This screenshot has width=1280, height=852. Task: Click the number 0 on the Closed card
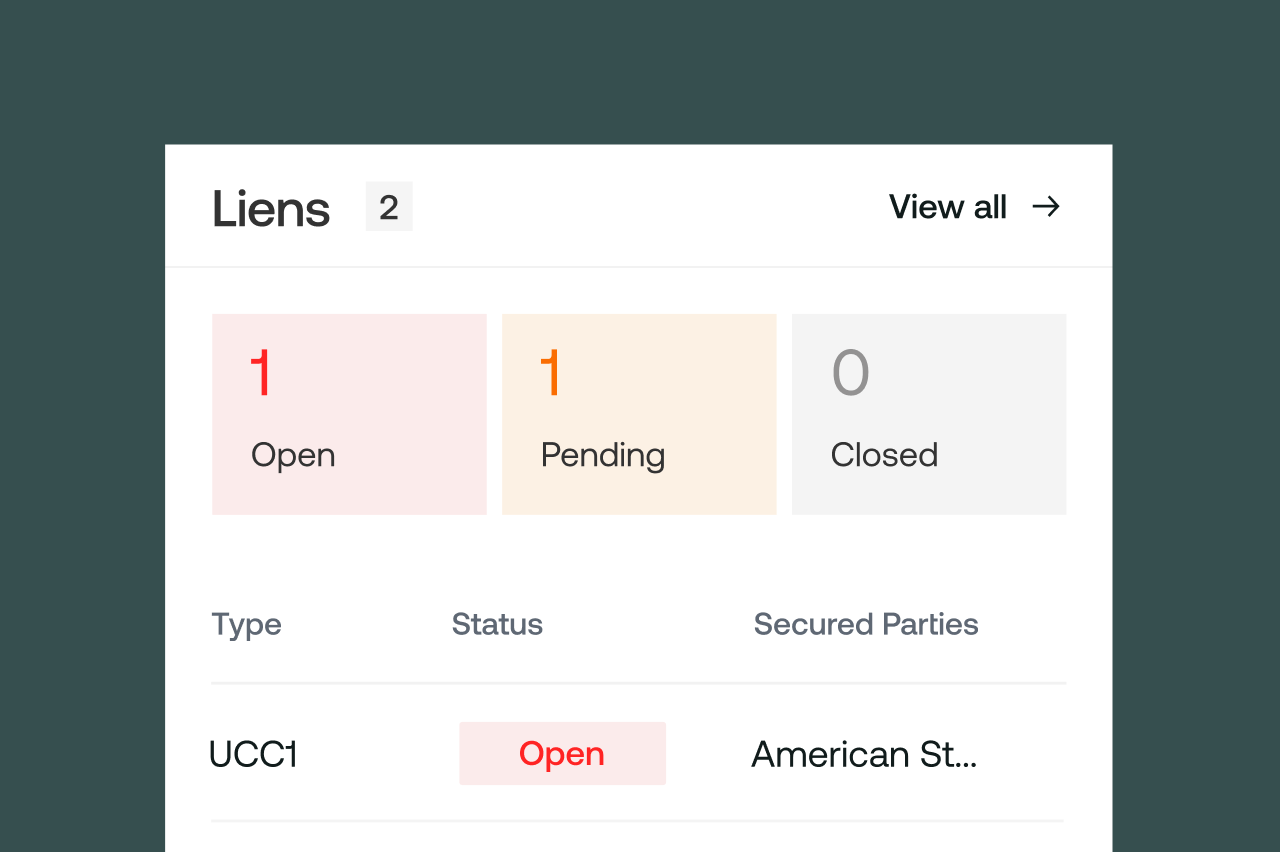tap(850, 372)
